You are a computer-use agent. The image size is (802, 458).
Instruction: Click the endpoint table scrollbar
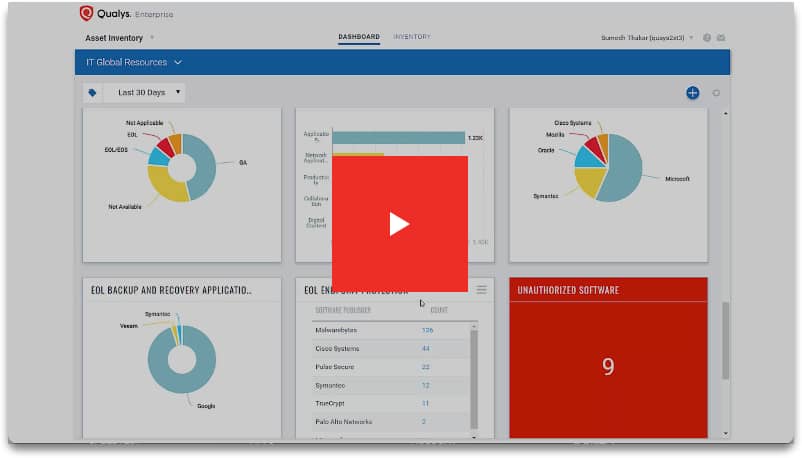[x=474, y=379]
